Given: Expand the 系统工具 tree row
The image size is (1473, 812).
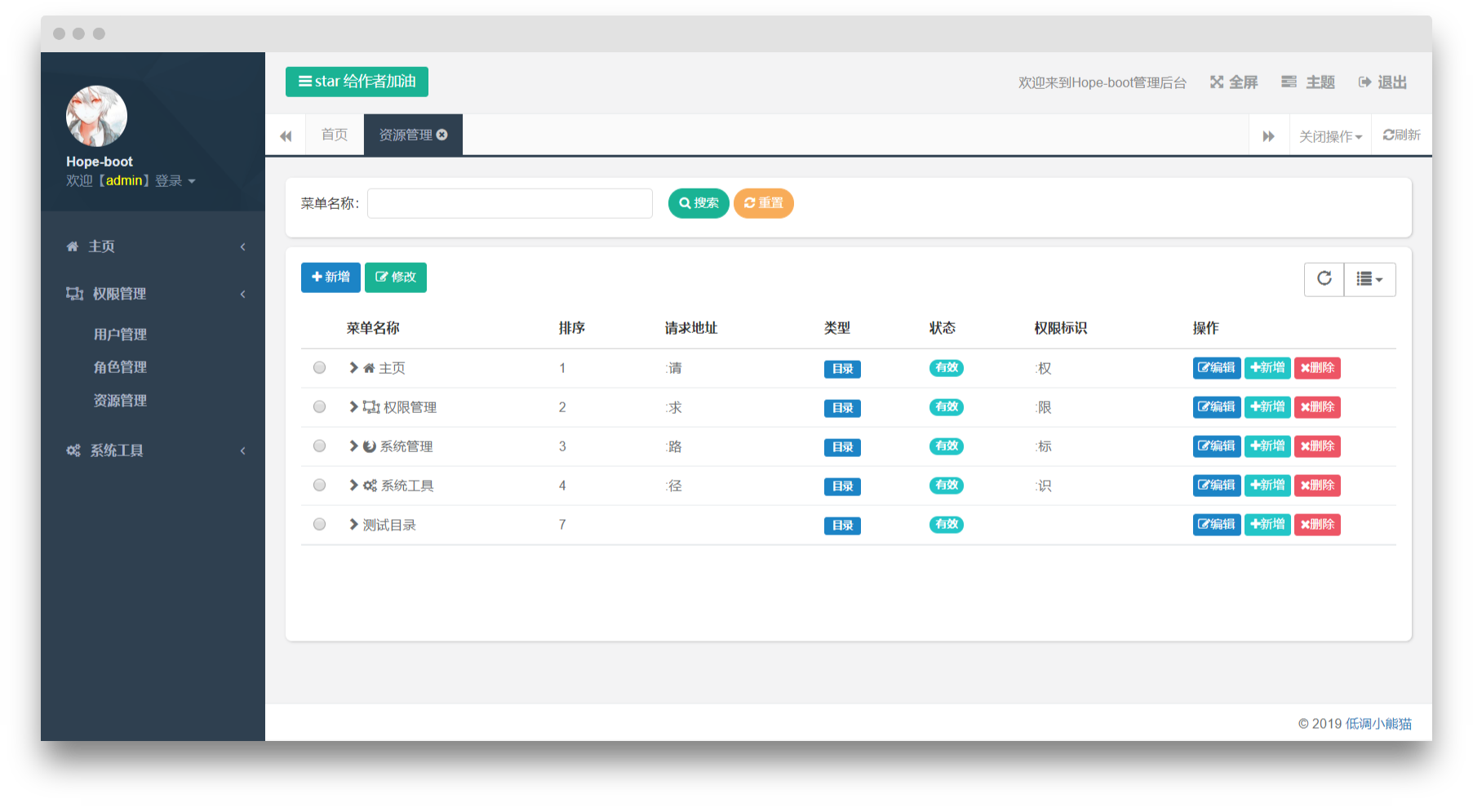Looking at the screenshot, I should (353, 485).
